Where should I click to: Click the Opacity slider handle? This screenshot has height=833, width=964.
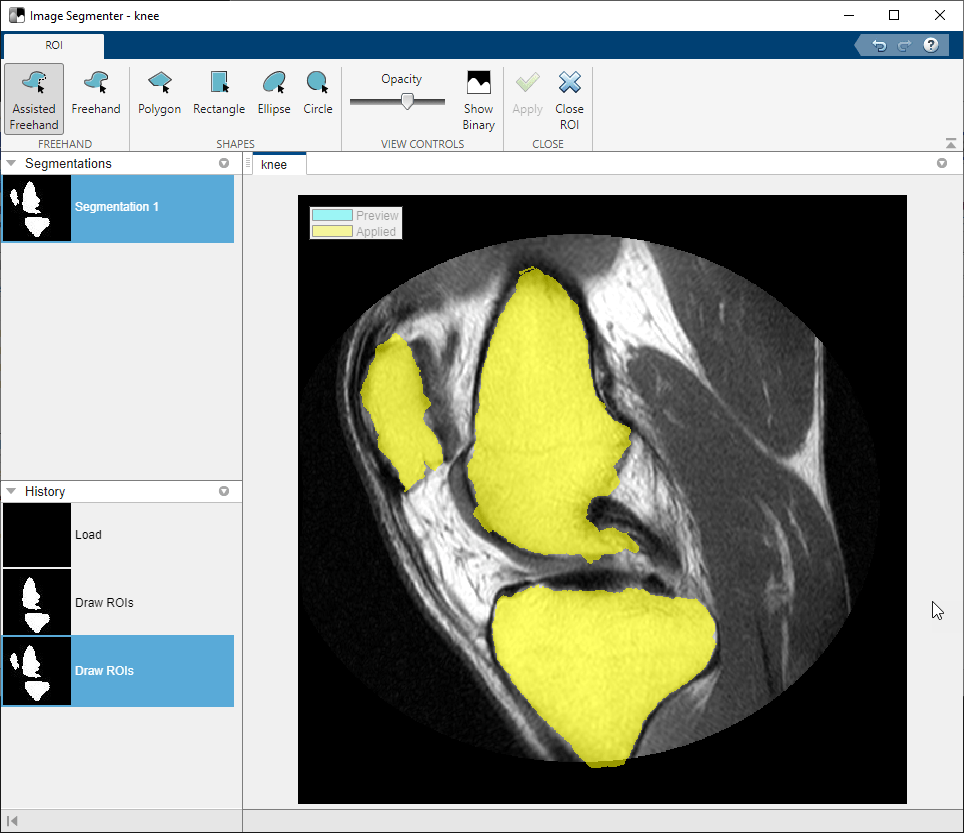click(x=407, y=101)
